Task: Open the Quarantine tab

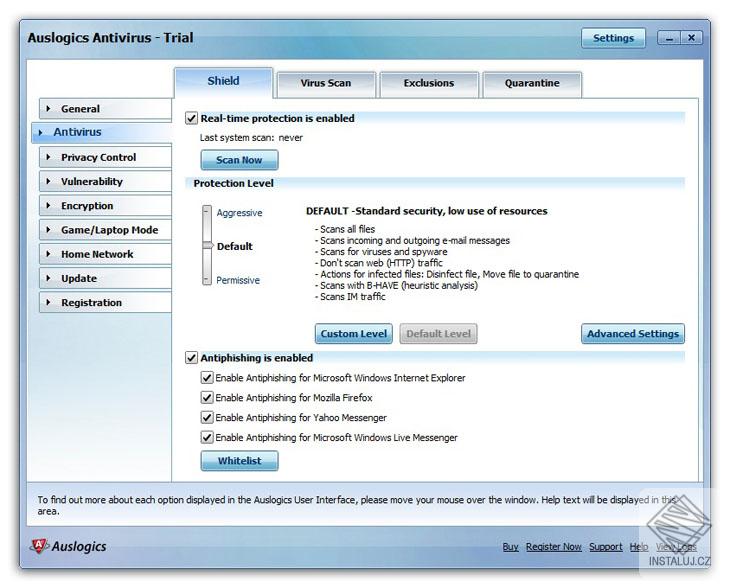Action: click(x=532, y=83)
